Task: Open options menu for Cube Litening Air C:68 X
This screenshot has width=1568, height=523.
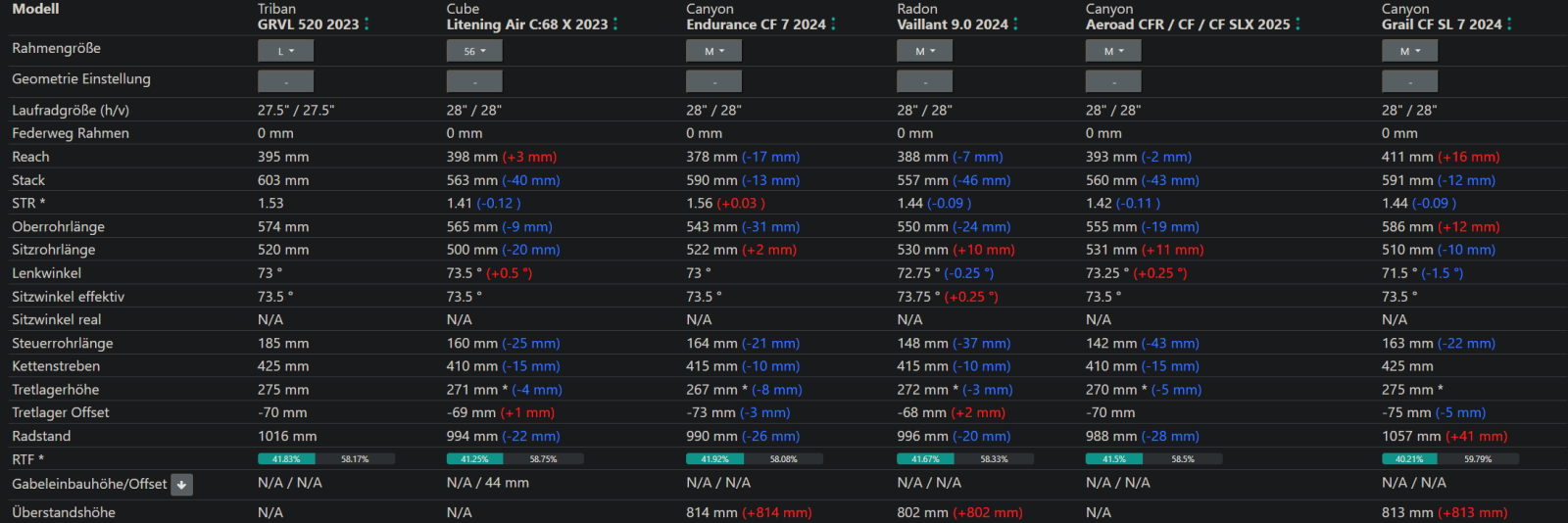Action: 615,24
